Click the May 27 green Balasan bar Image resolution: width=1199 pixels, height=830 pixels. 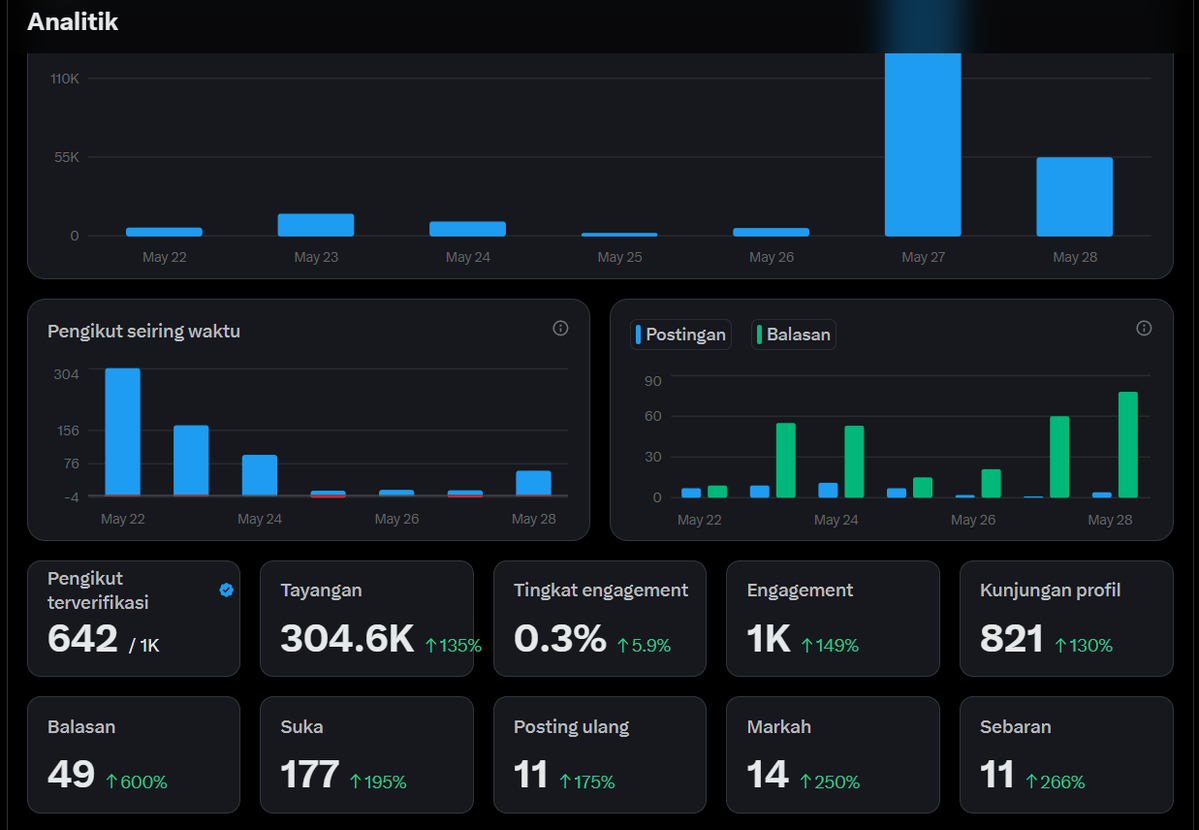[x=1060, y=457]
